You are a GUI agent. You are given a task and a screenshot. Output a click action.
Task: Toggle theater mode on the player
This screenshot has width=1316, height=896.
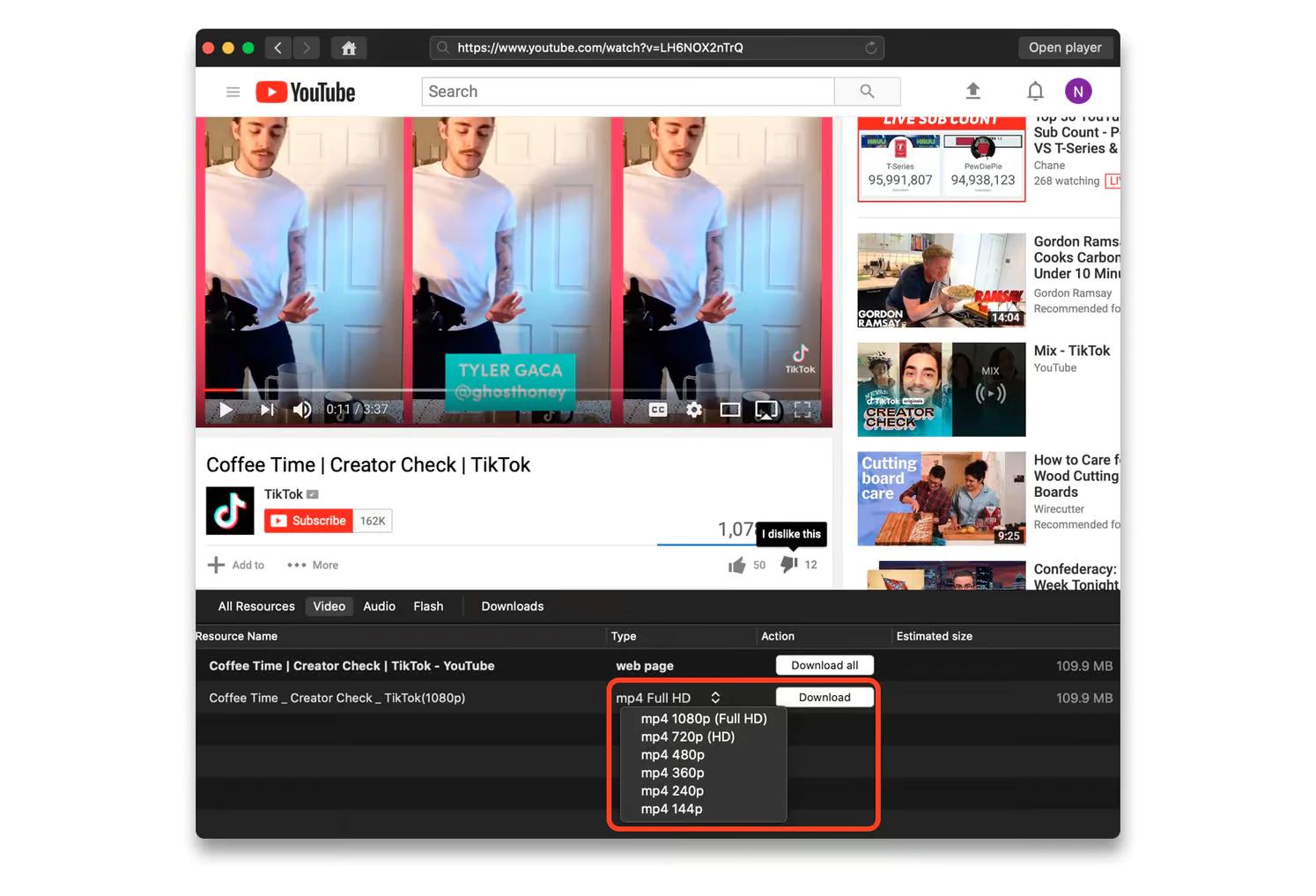(x=729, y=410)
